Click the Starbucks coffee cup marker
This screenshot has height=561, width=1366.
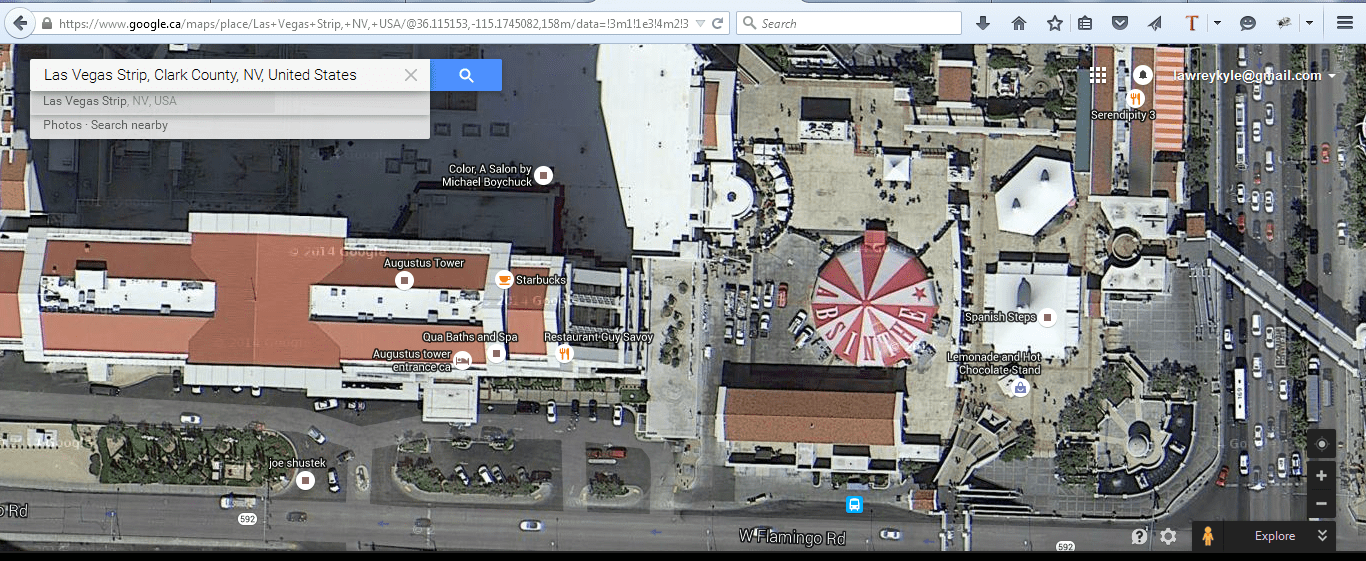(504, 280)
